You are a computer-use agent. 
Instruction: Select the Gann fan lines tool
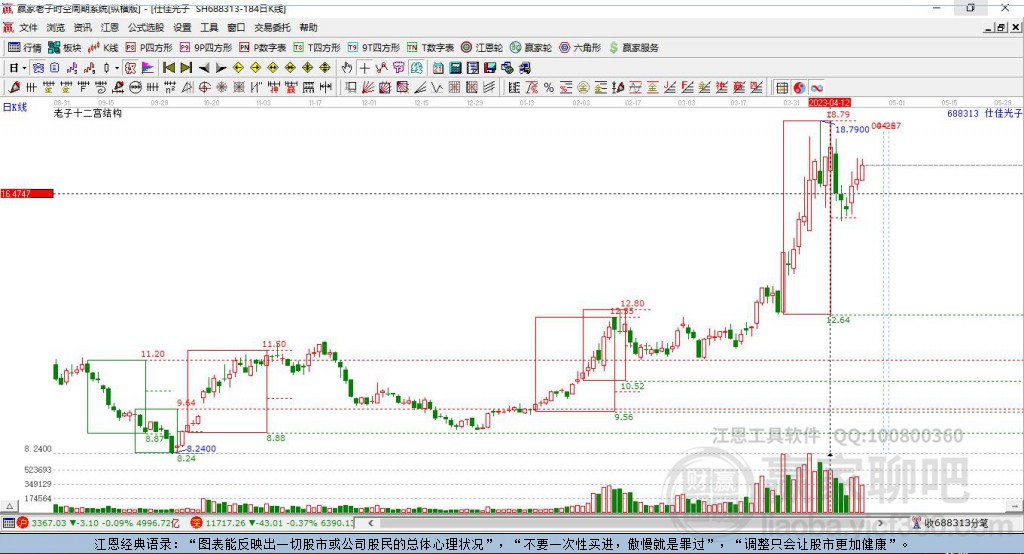pos(368,88)
